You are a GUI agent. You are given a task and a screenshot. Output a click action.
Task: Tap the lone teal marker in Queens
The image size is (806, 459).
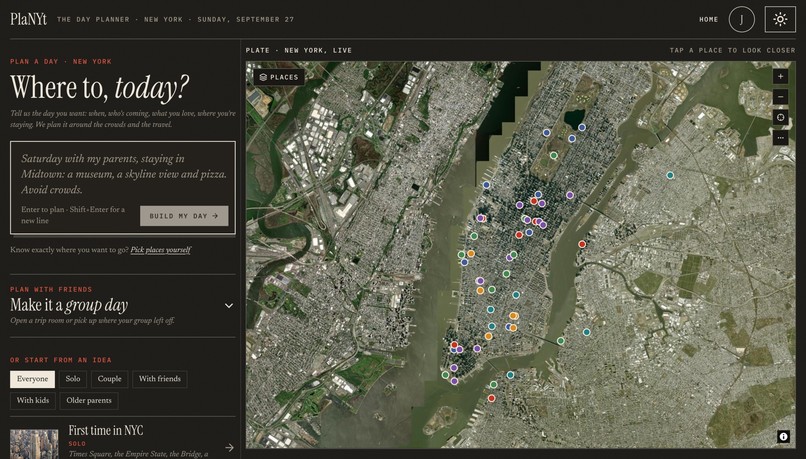(x=670, y=175)
